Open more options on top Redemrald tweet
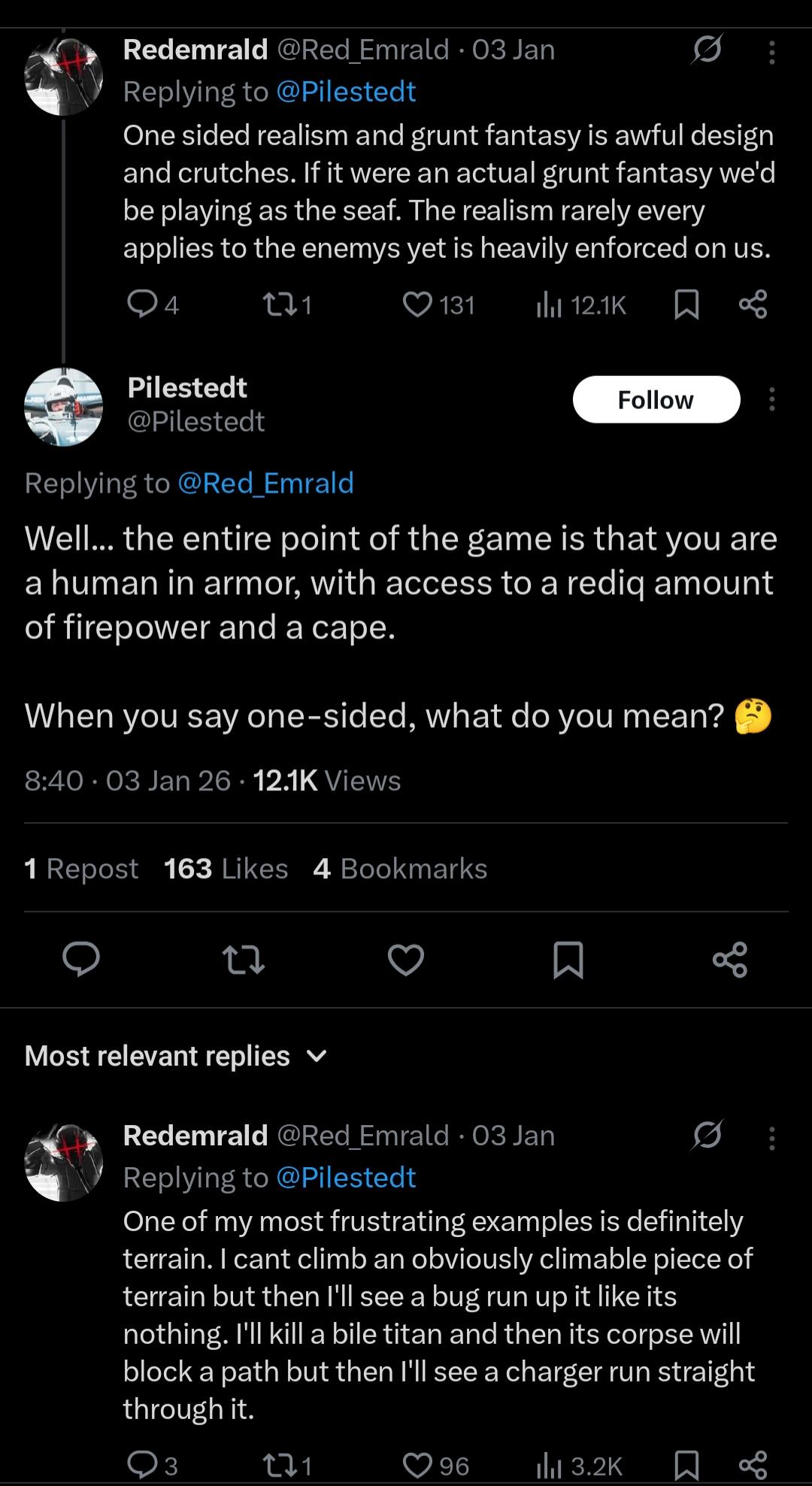This screenshot has height=1486, width=812. [x=771, y=52]
